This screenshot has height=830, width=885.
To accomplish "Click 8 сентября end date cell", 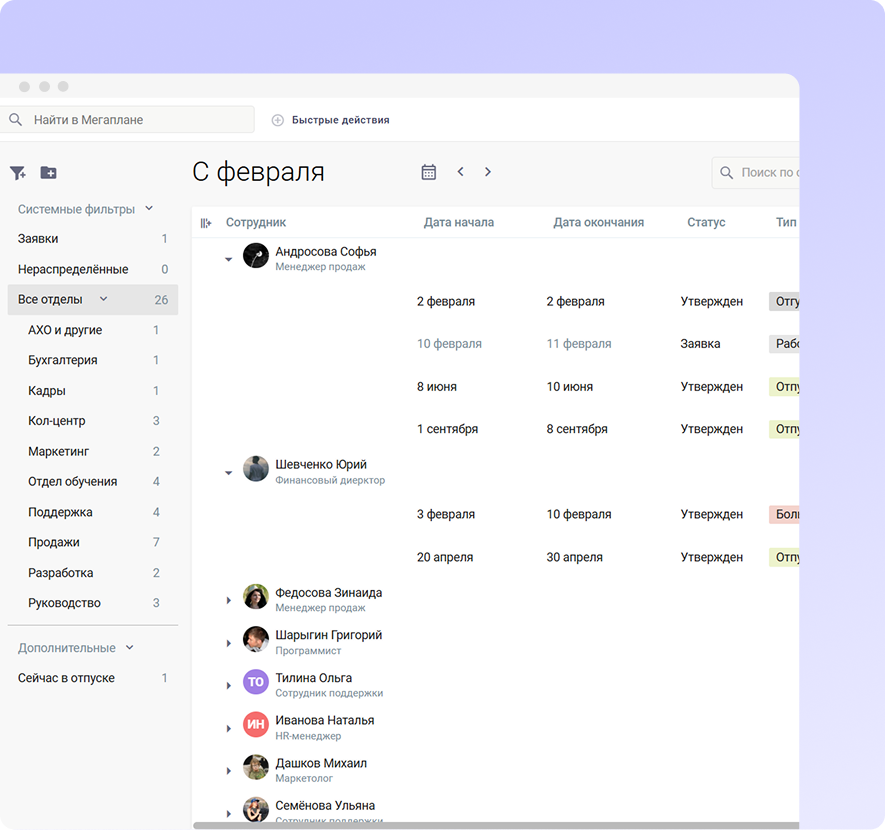I will click(577, 429).
